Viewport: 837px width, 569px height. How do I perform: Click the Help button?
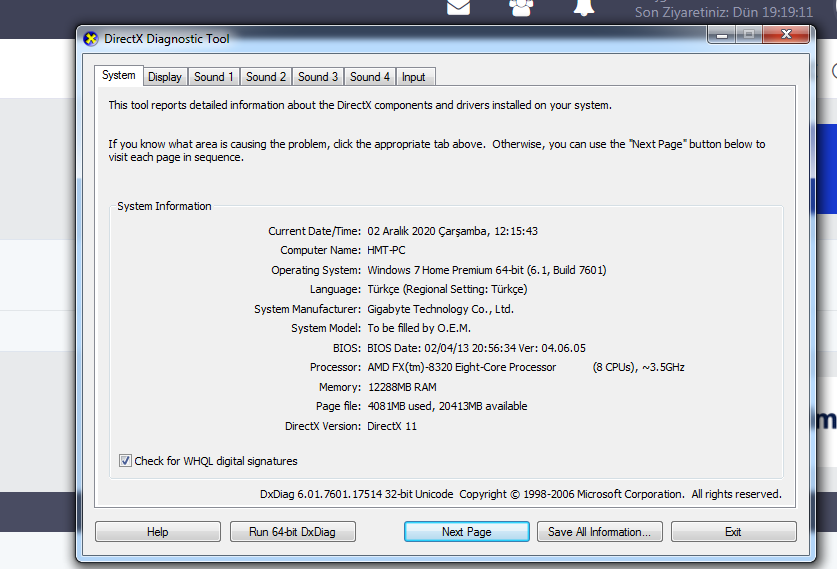point(158,532)
